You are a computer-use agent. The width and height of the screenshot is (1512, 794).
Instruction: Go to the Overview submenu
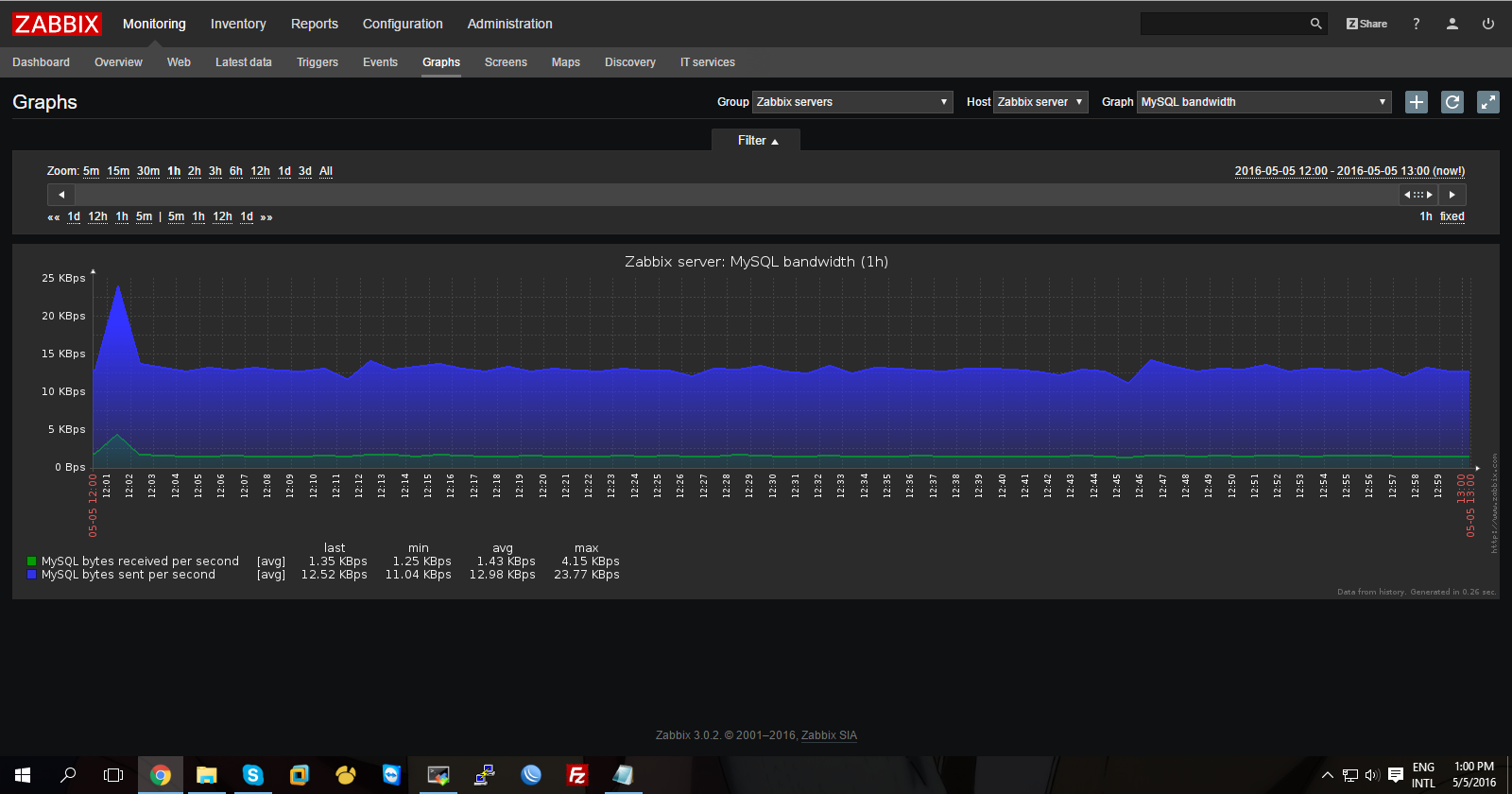tap(118, 62)
